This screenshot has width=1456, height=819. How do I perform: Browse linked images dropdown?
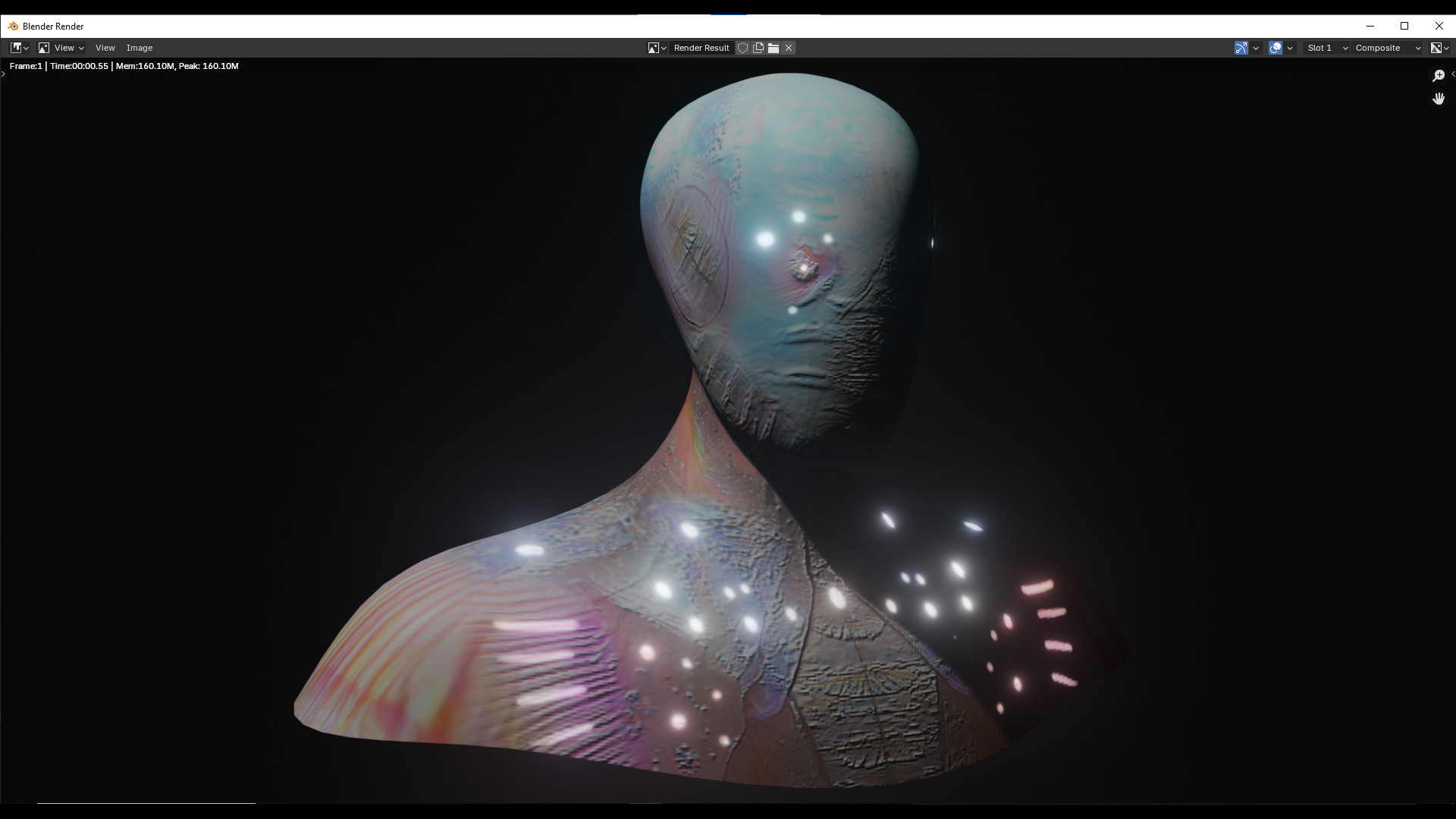click(x=657, y=48)
